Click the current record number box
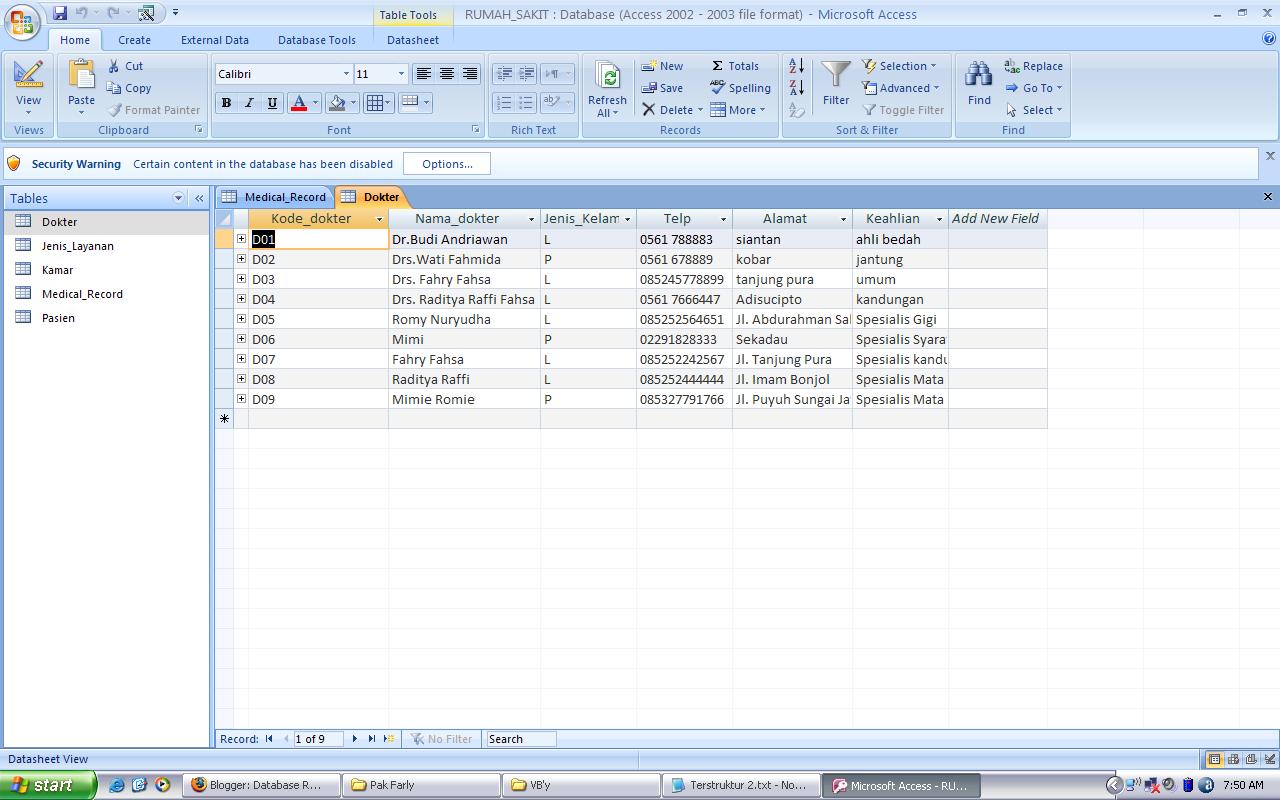 [317, 739]
